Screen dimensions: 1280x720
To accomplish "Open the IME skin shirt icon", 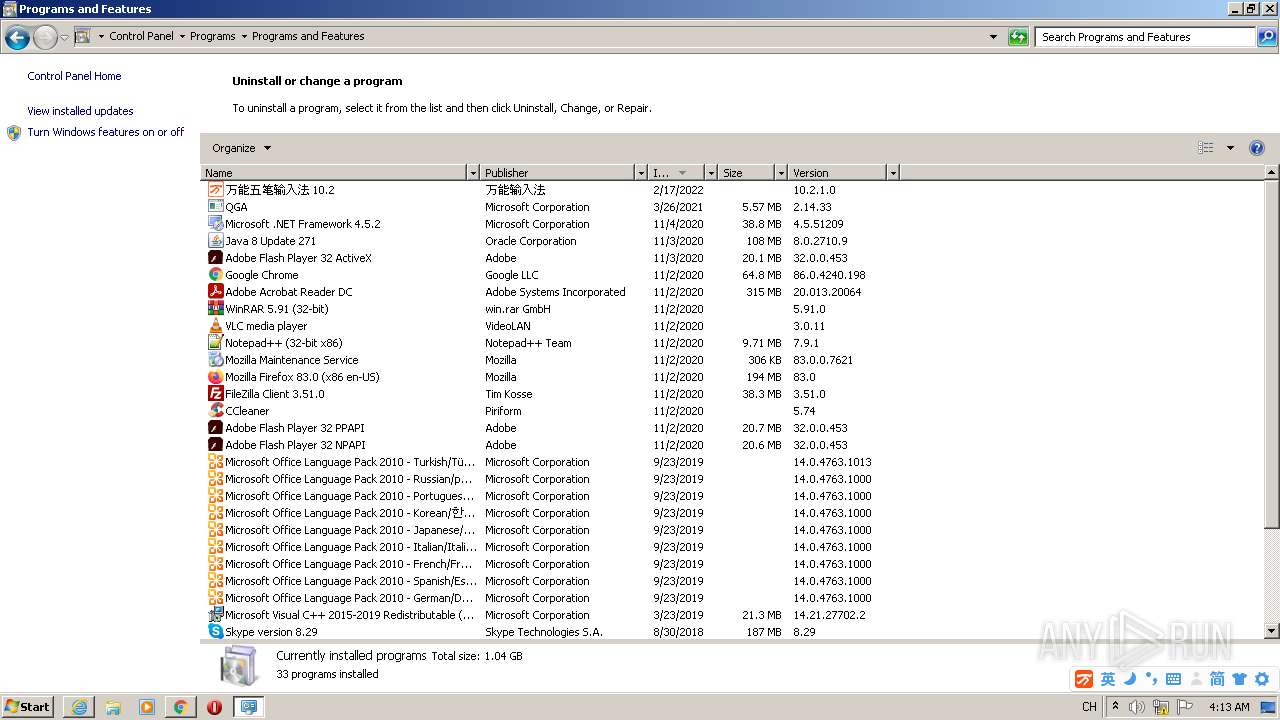I will tap(1240, 679).
